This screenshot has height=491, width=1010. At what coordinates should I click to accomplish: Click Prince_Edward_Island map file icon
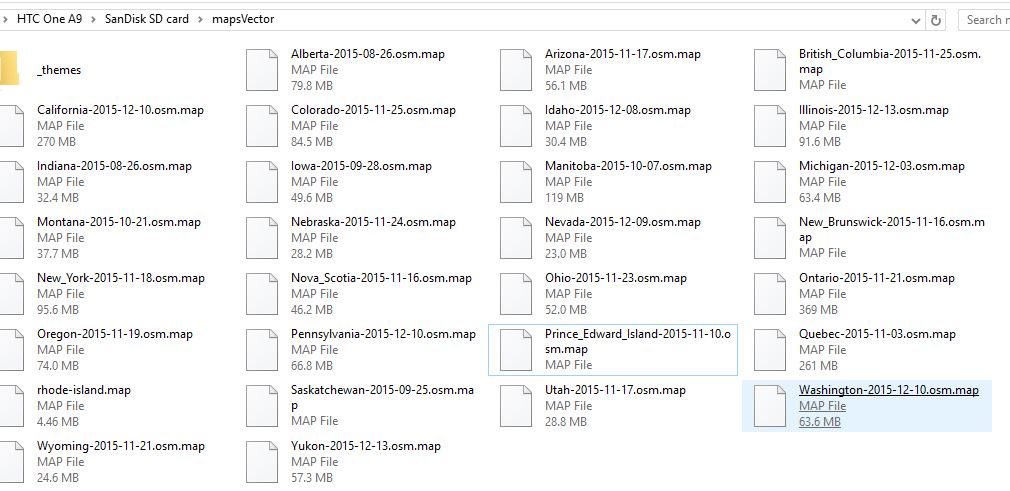point(516,350)
